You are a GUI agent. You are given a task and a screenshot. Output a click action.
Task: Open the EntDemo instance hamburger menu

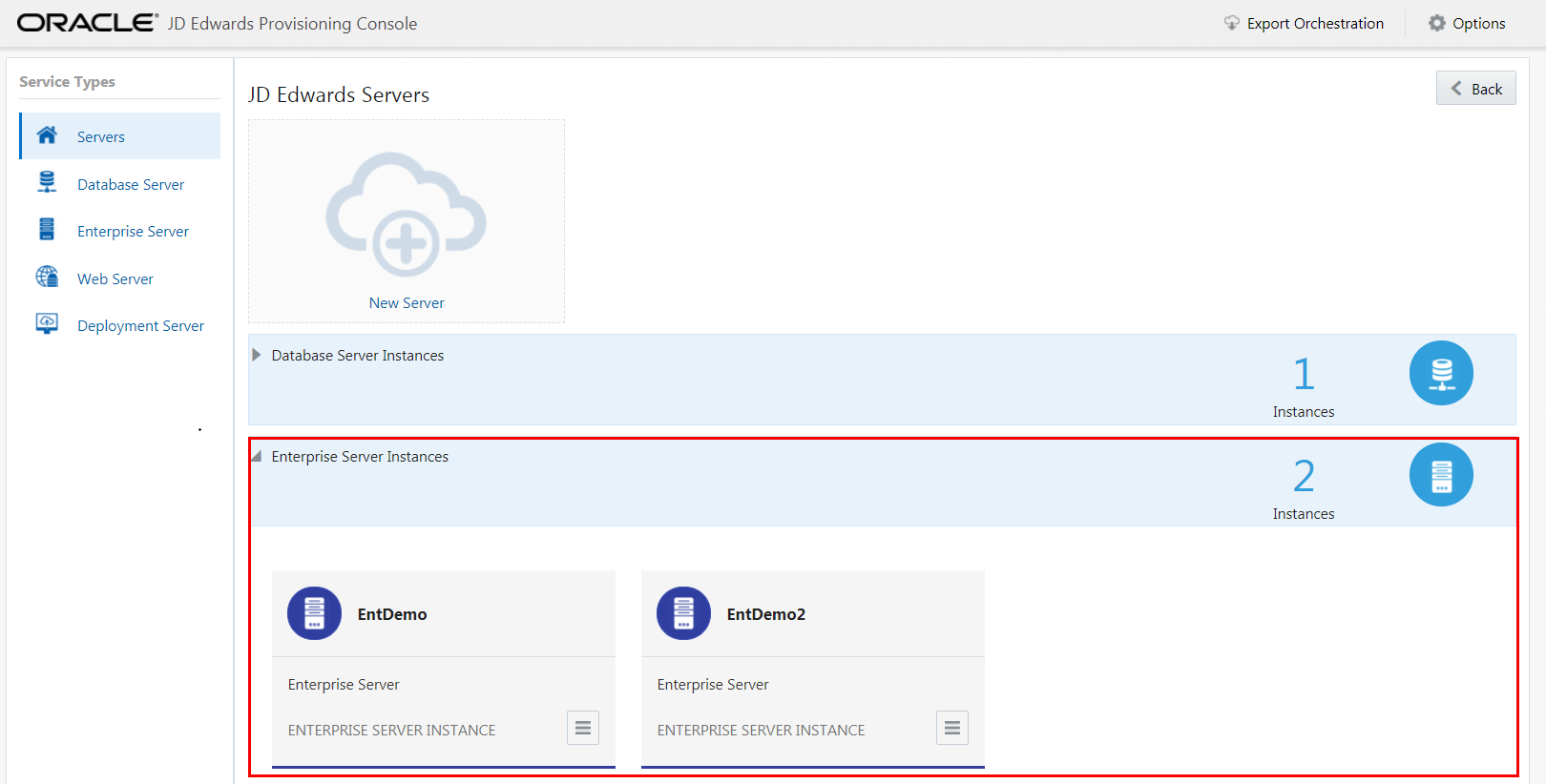(583, 728)
